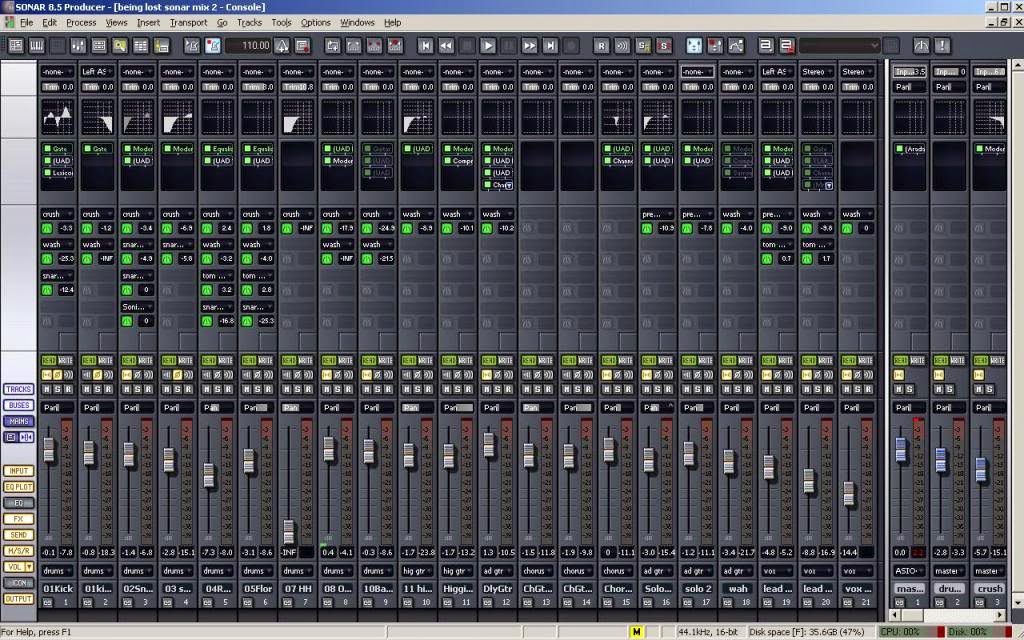Click the highlighted face icon in toolbar
The width and height of the screenshot is (1024, 640).
694,45
